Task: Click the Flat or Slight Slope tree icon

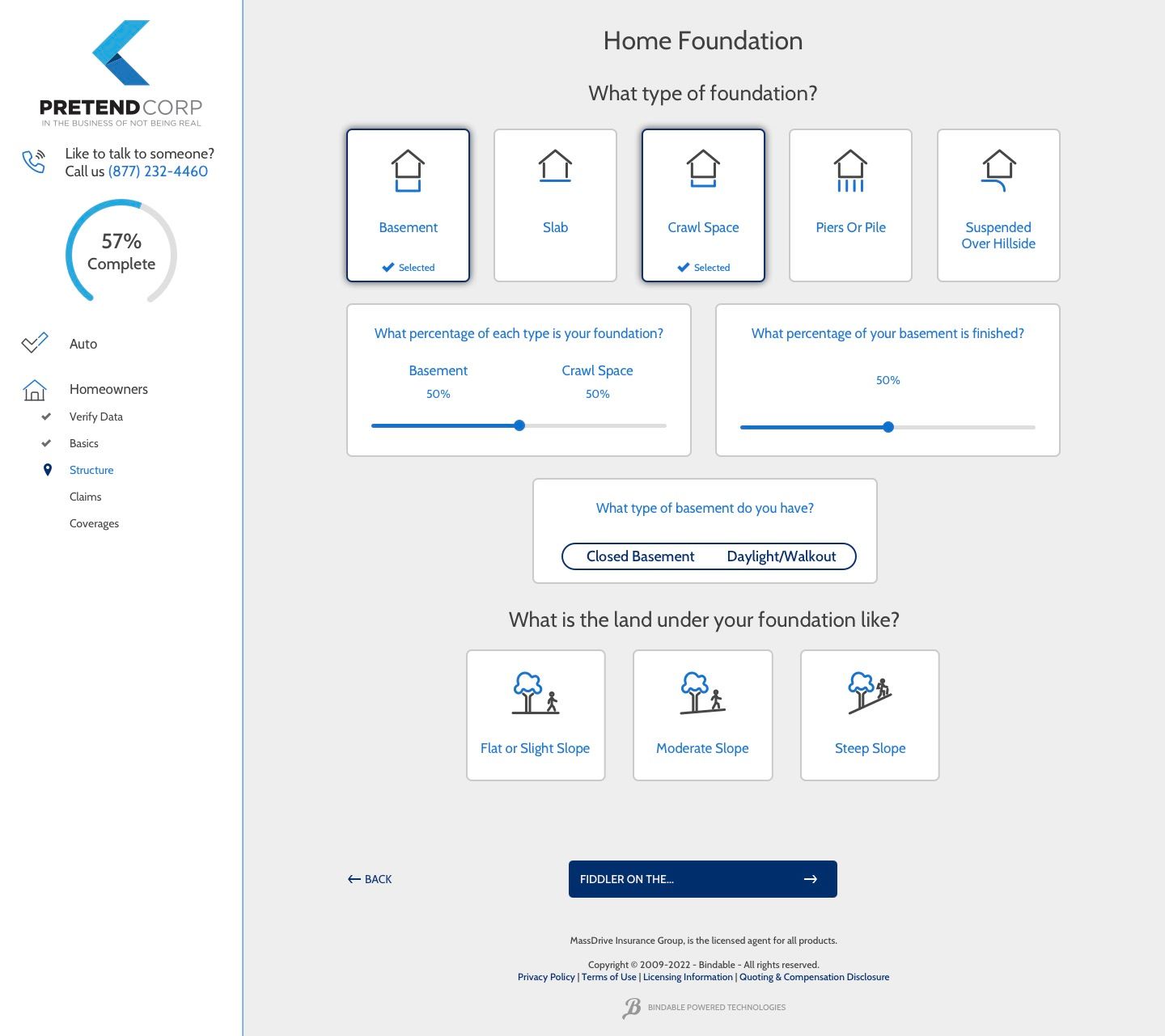Action: 536,693
